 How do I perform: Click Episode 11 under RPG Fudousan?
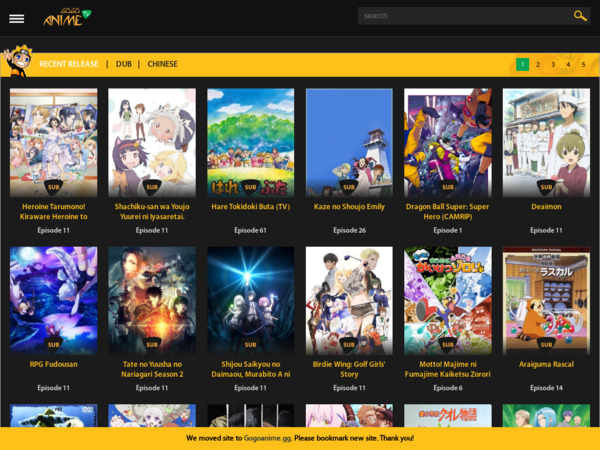(54, 388)
